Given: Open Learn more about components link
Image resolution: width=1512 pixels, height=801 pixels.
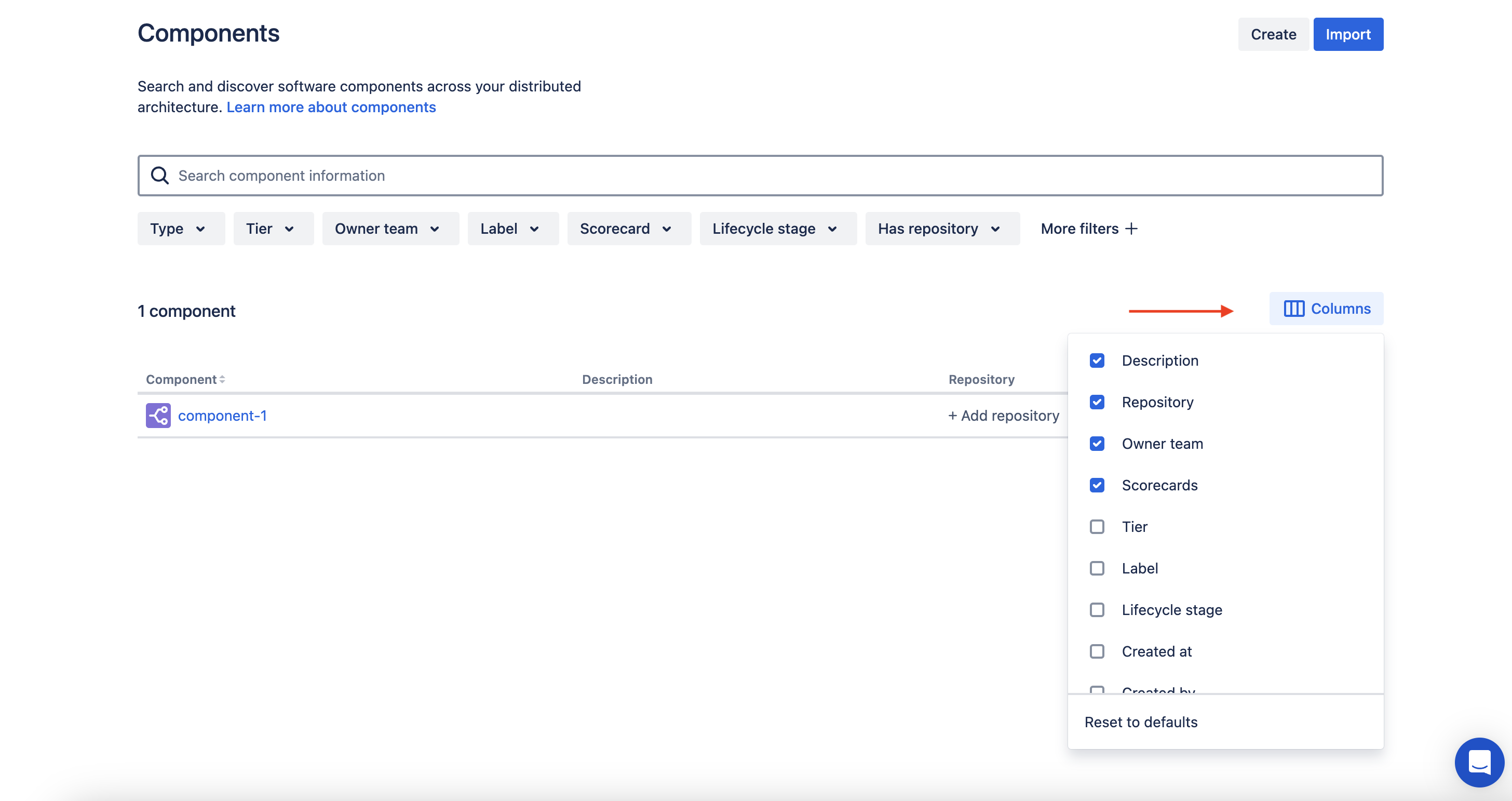Looking at the screenshot, I should pos(331,107).
